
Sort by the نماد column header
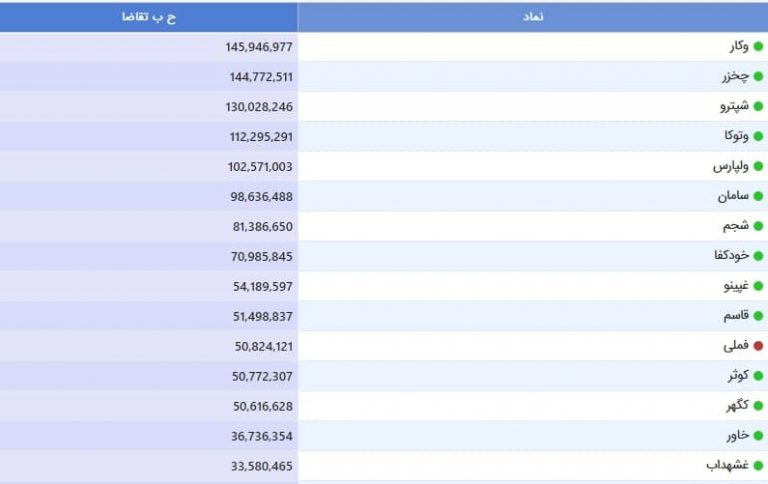(533, 17)
